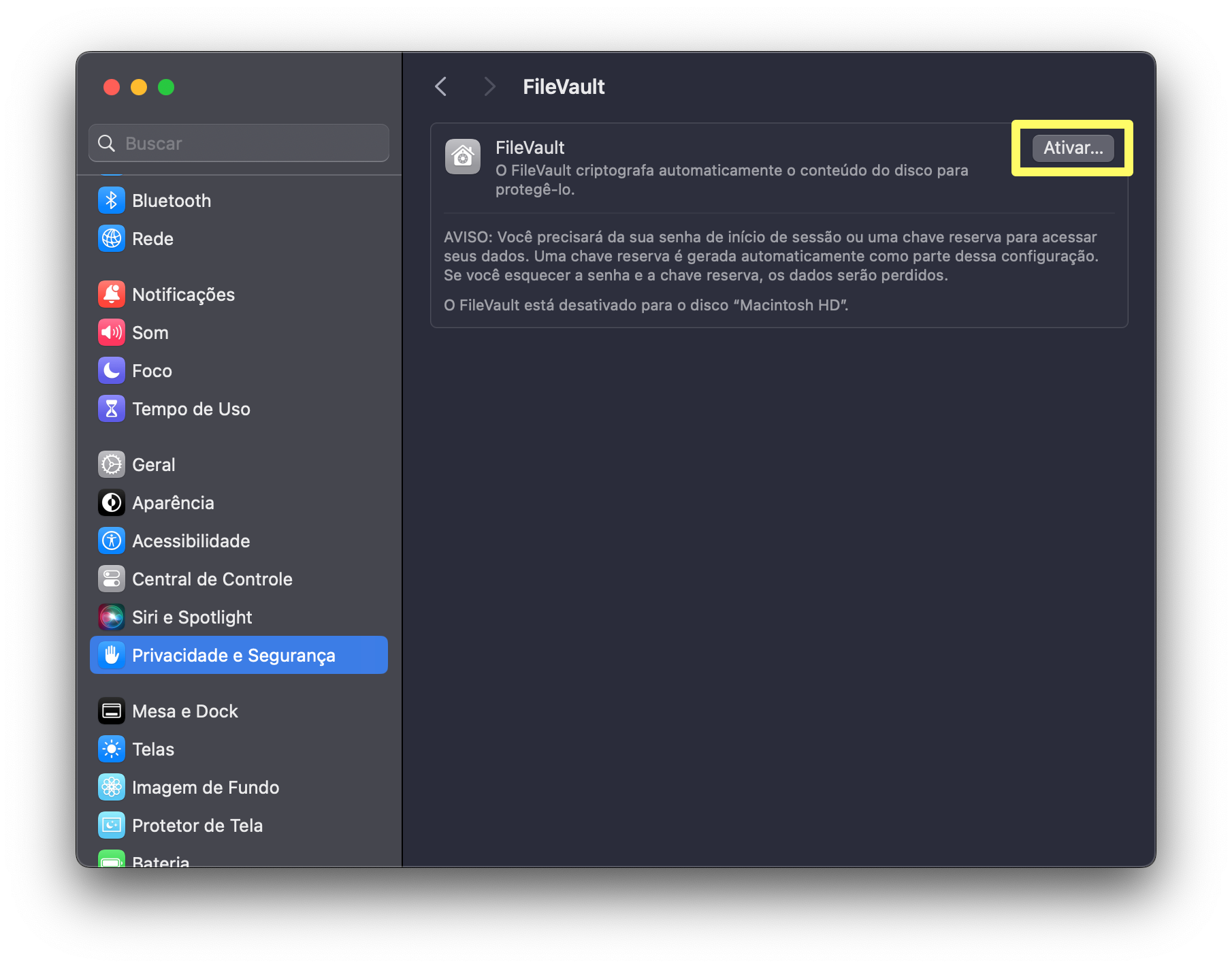Image resolution: width=1232 pixels, height=968 pixels.
Task: Click the Buscar search field
Action: (x=238, y=143)
